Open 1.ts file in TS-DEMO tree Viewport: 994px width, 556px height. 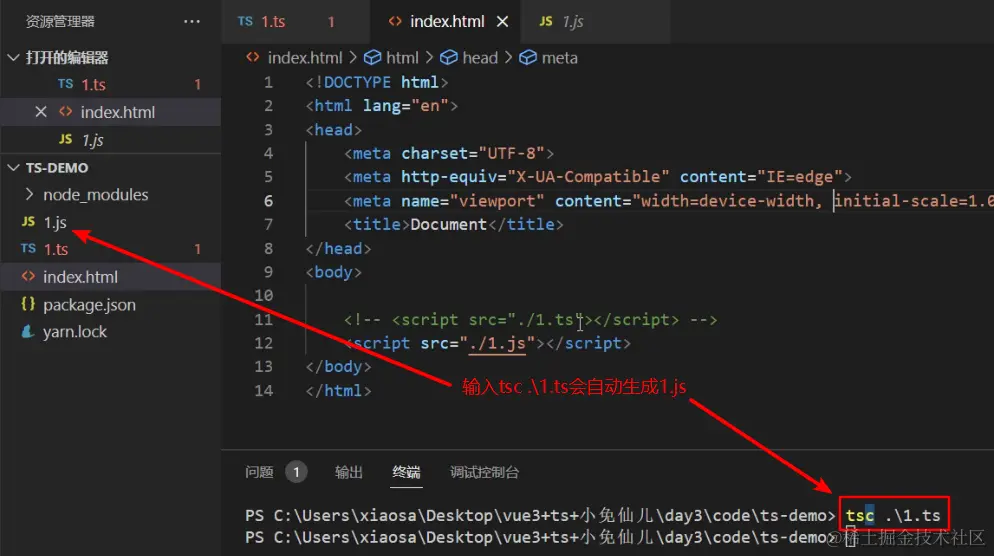tap(110, 249)
